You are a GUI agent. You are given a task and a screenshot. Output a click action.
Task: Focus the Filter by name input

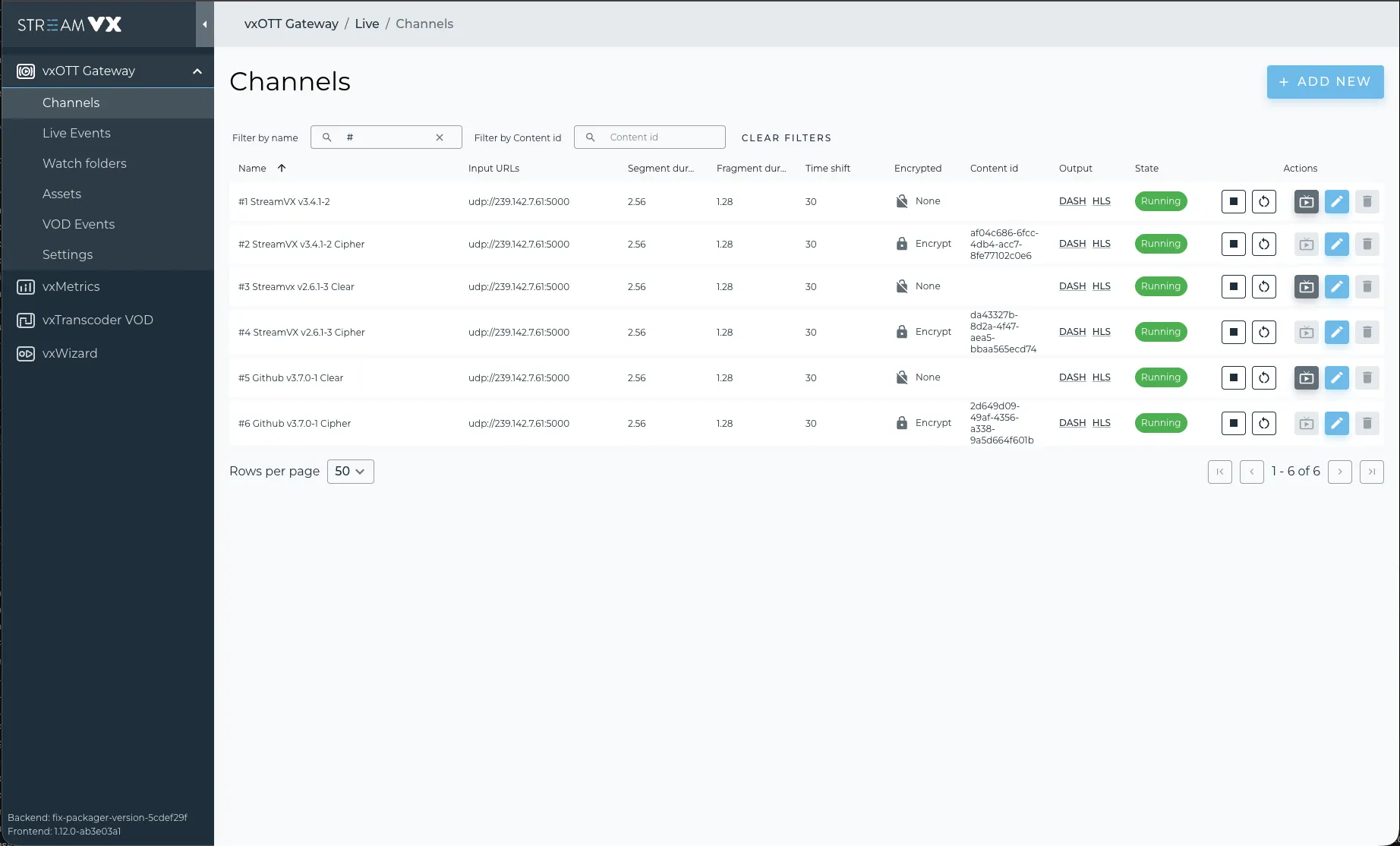click(x=386, y=137)
